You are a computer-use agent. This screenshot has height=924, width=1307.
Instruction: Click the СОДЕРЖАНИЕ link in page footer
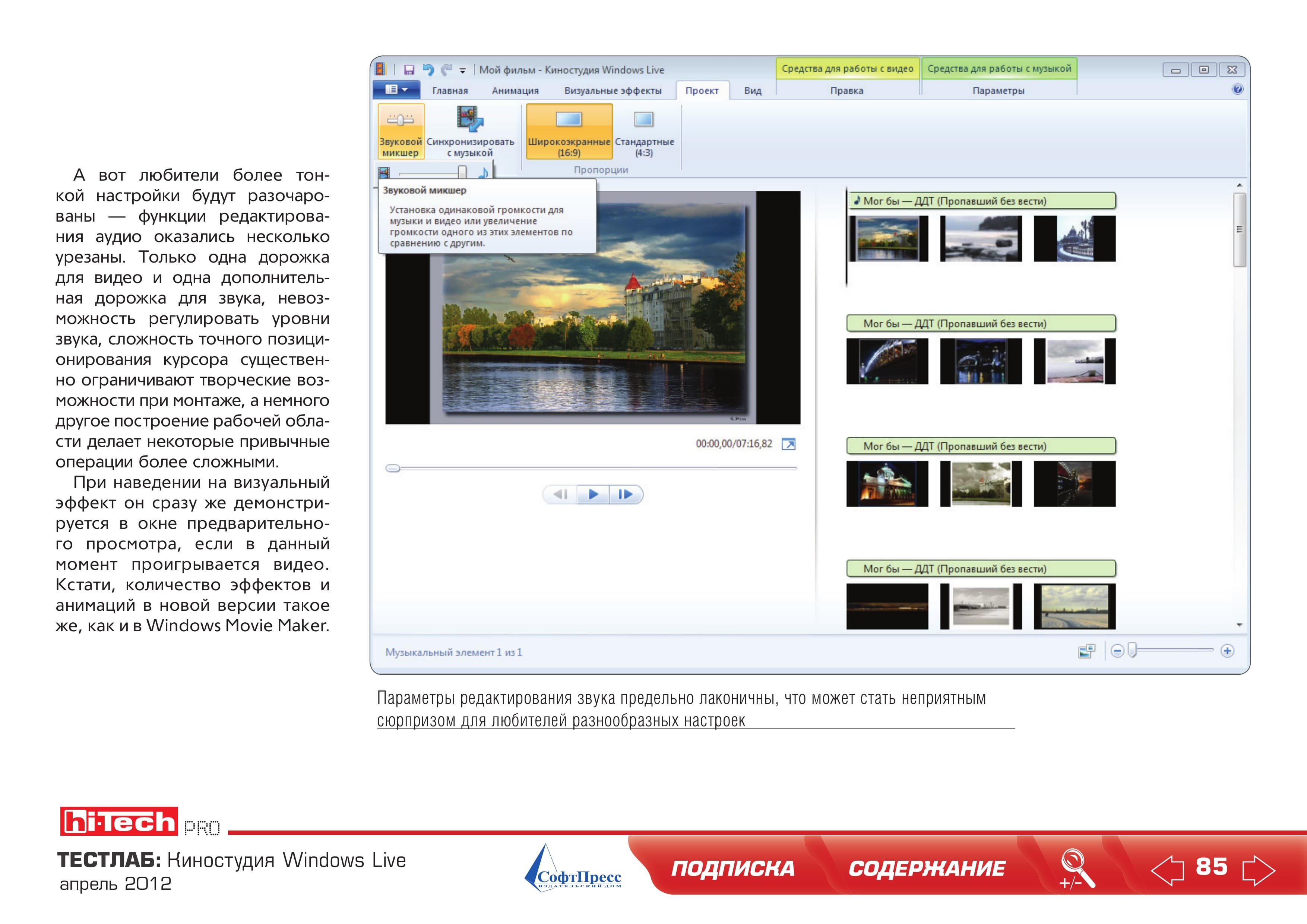(x=927, y=868)
